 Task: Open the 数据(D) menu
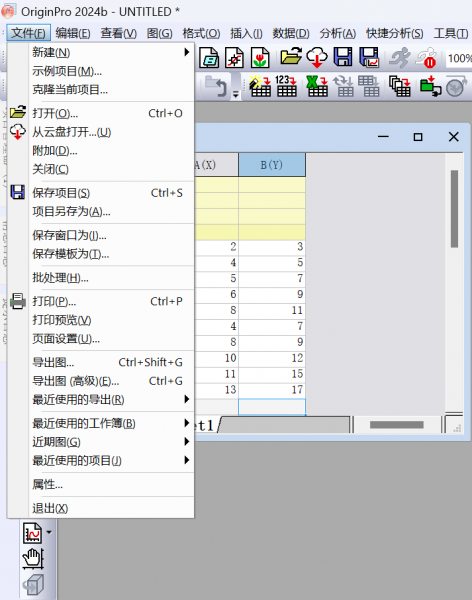(x=291, y=33)
